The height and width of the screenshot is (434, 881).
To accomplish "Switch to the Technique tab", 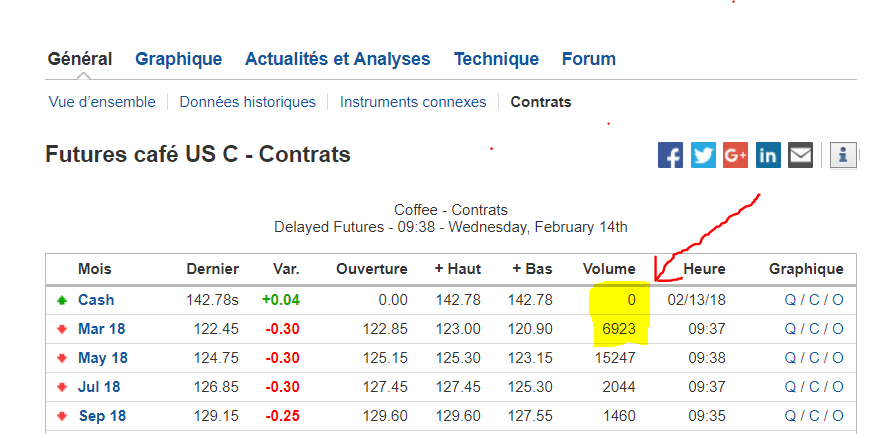I will coord(496,59).
